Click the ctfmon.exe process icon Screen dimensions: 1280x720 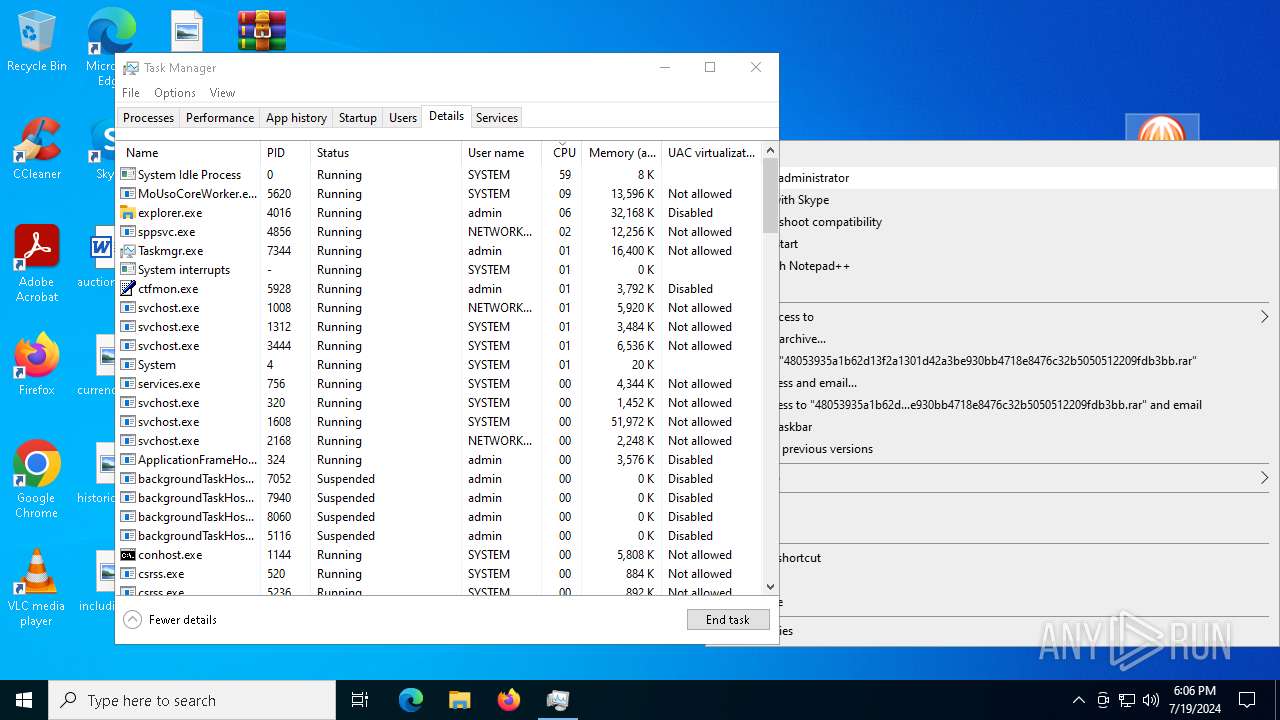[128, 289]
